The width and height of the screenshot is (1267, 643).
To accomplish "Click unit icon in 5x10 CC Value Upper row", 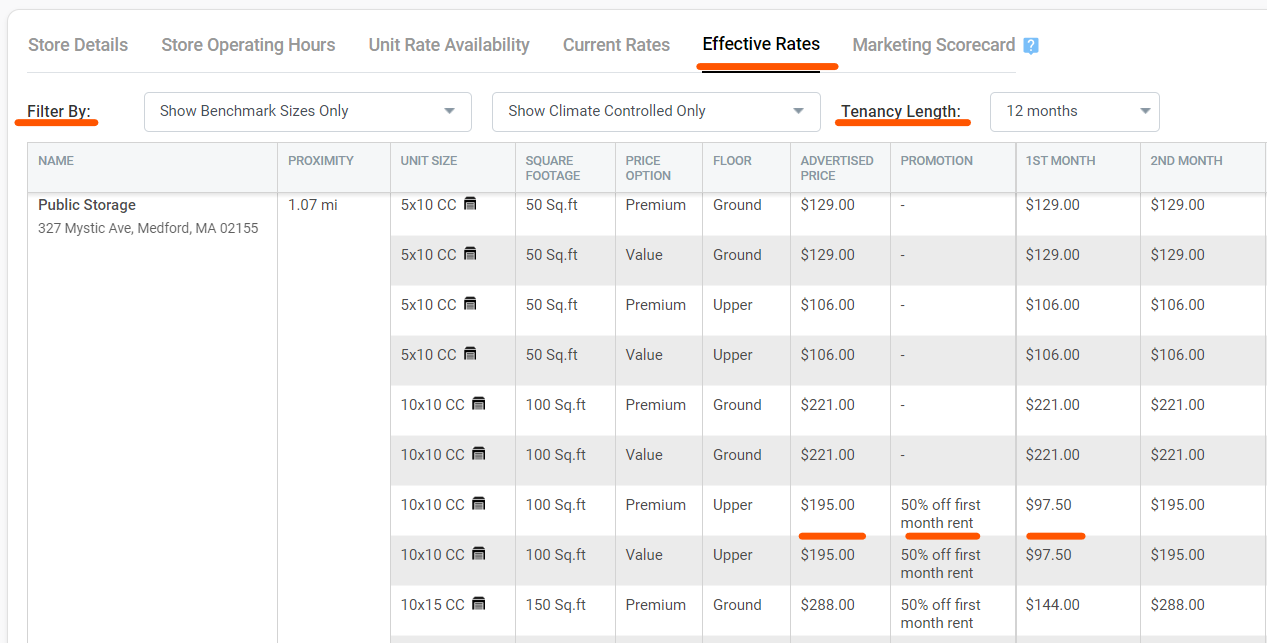I will [x=470, y=354].
